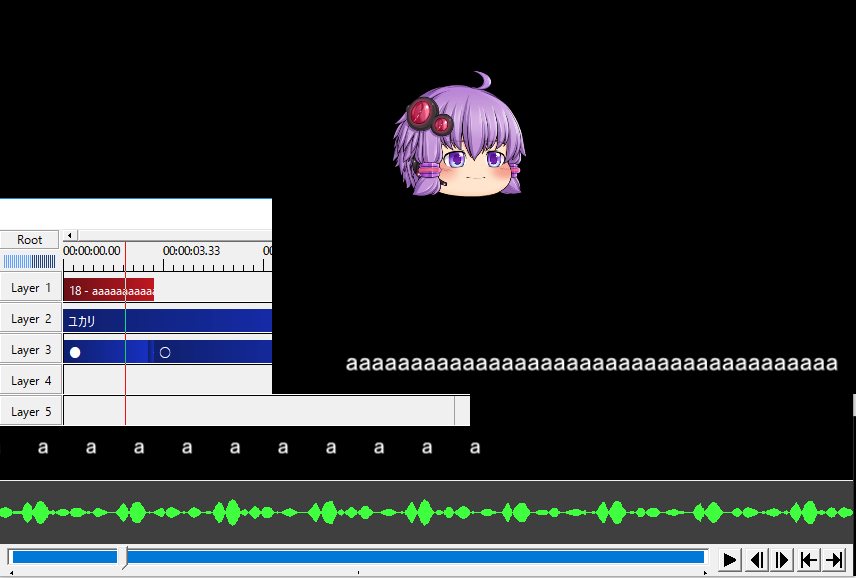This screenshot has height=578, width=856.
Task: Click the timeline zoom gauge under Root
Action: click(x=30, y=262)
